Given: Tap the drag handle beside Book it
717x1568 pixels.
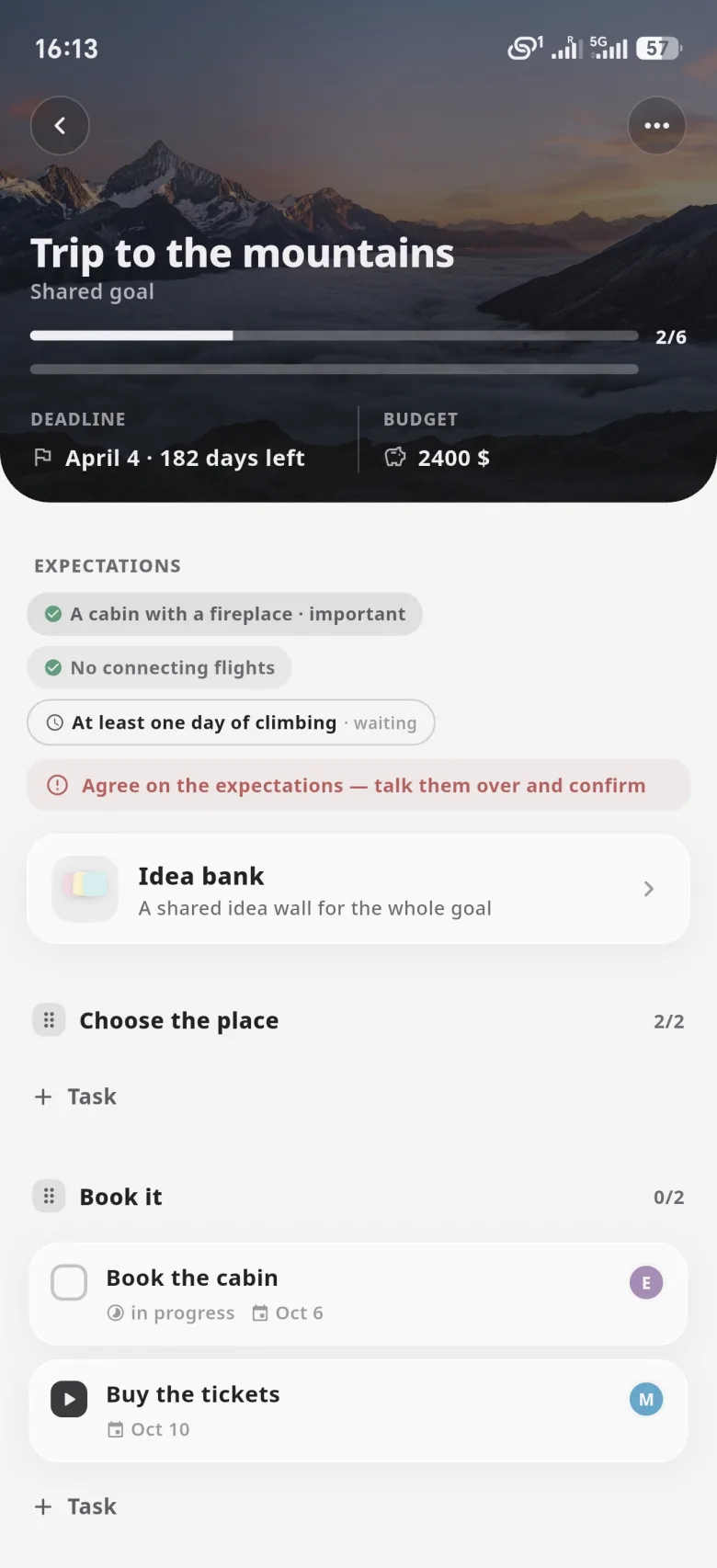Looking at the screenshot, I should tap(49, 1197).
